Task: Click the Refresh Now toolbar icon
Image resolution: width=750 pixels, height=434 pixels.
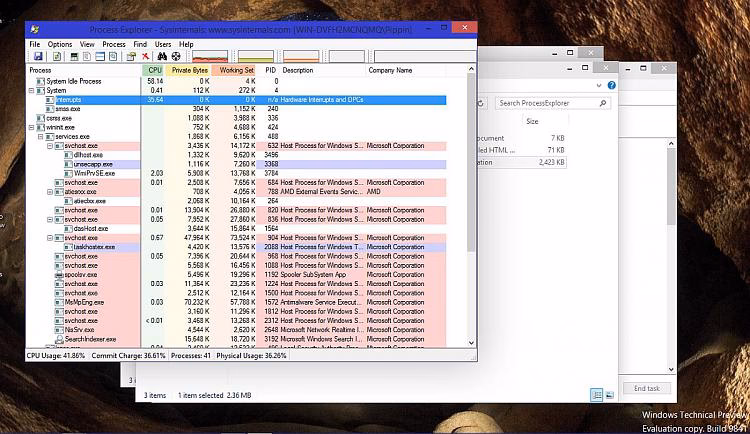Action: click(x=56, y=56)
